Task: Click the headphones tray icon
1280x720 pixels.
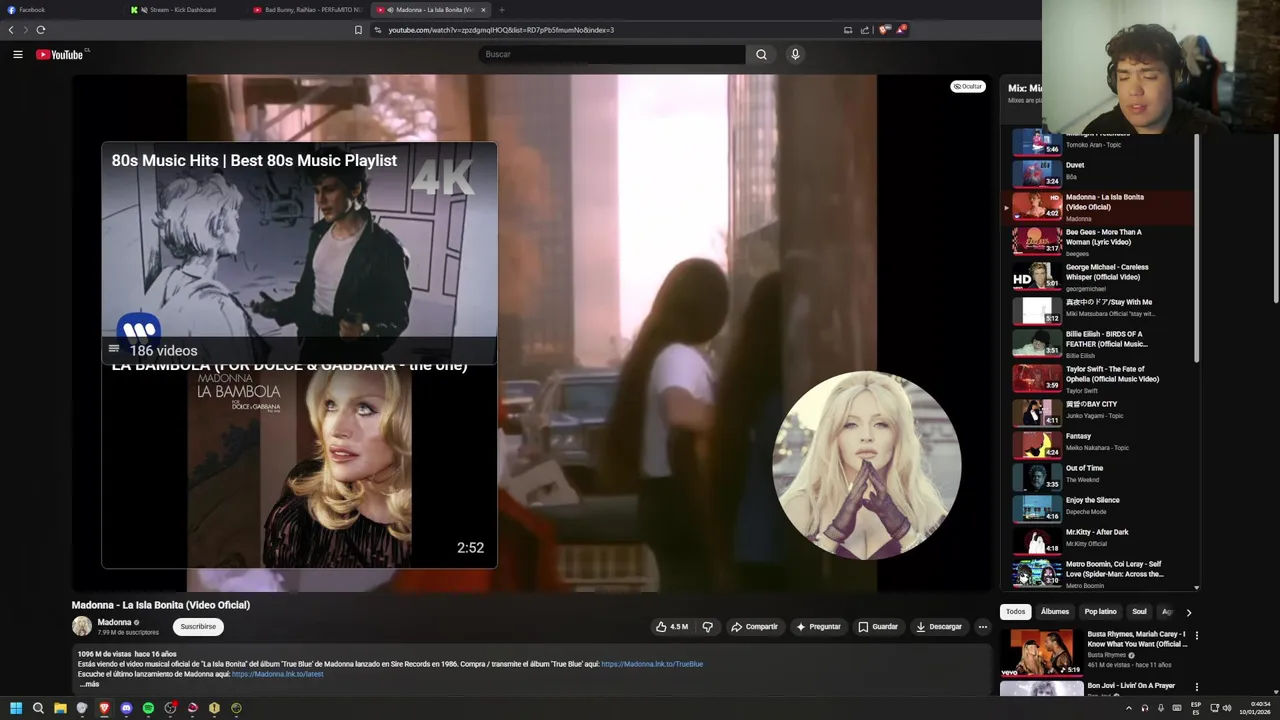Action: click(1145, 708)
